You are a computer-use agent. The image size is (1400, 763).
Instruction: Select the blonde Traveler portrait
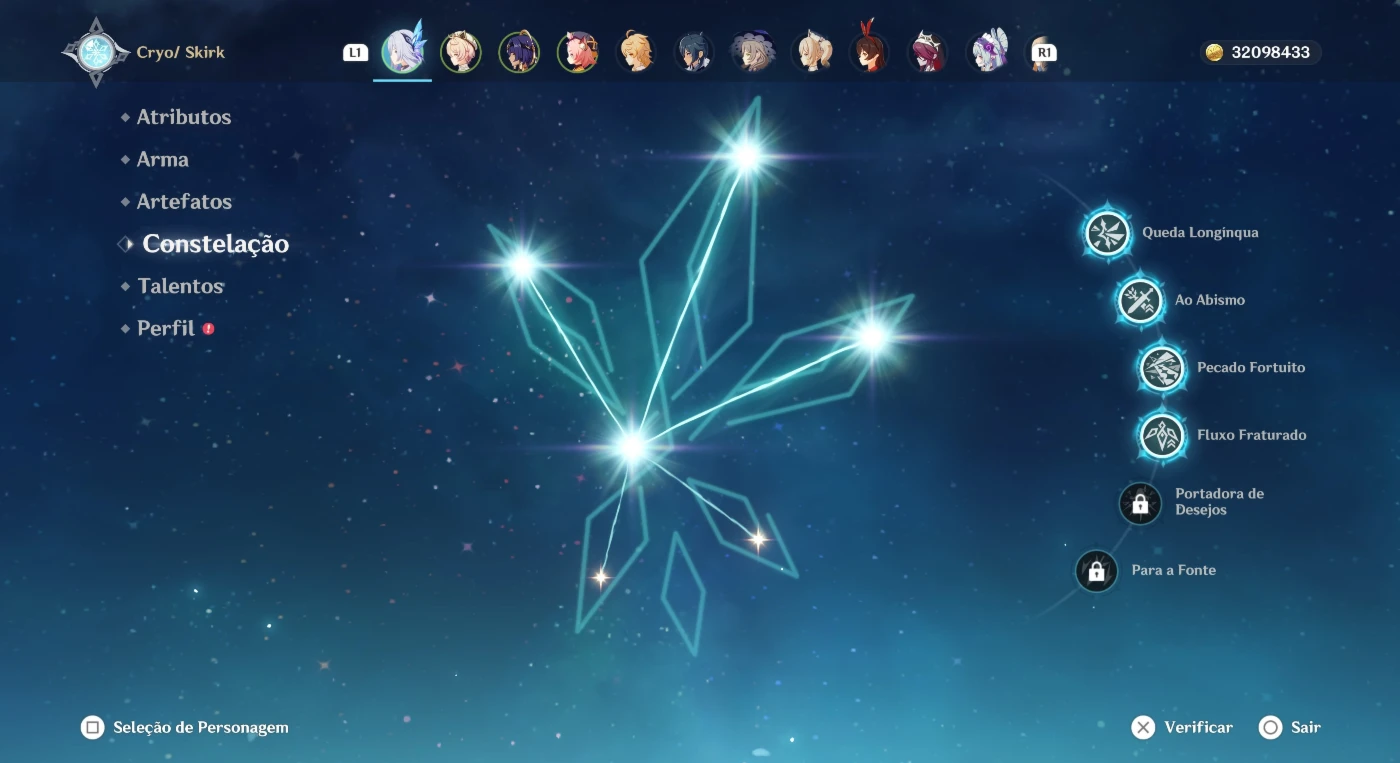tap(635, 52)
